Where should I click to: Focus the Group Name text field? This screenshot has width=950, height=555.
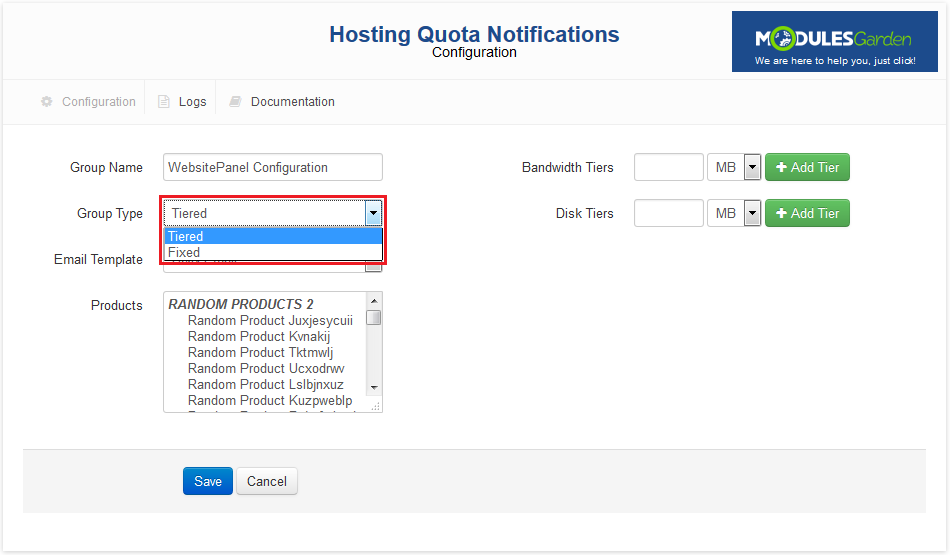coord(272,167)
